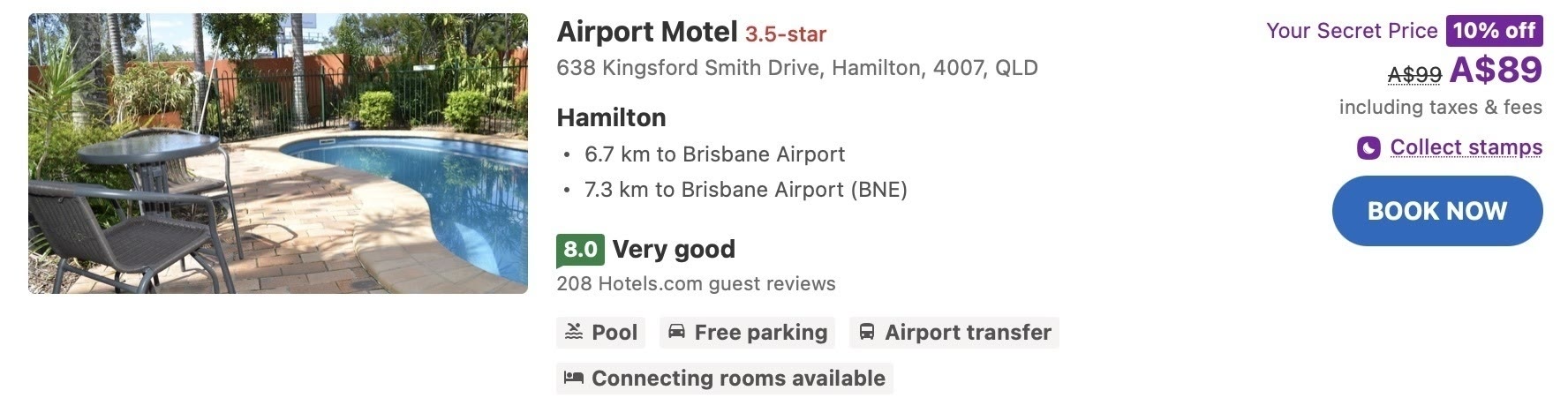Open the Airport Motel hotel title
Image resolution: width=1568 pixels, height=413 pixels.
(x=646, y=33)
